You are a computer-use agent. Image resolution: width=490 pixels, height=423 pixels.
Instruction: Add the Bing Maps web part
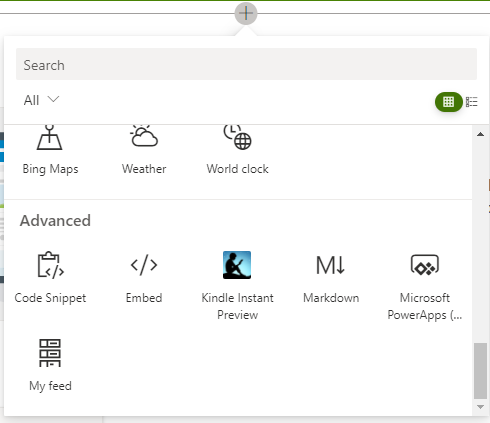50,150
